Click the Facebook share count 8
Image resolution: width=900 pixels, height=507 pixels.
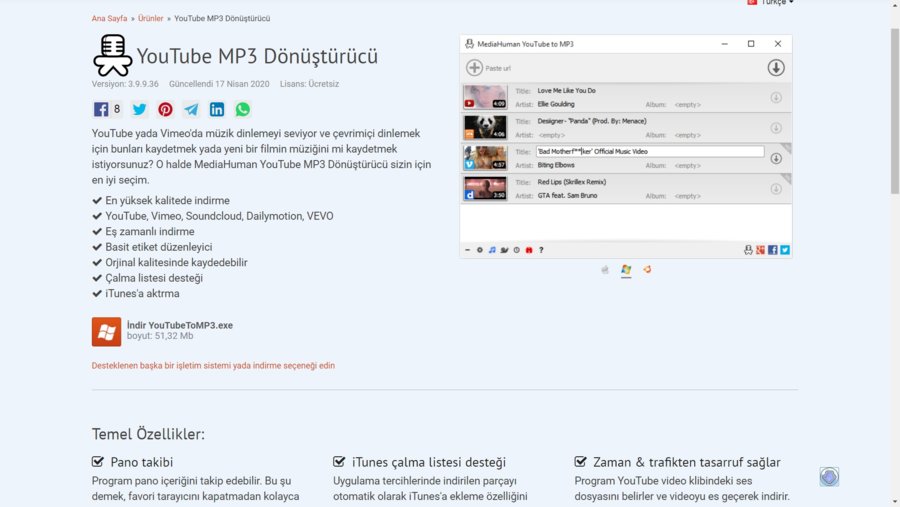click(x=117, y=109)
